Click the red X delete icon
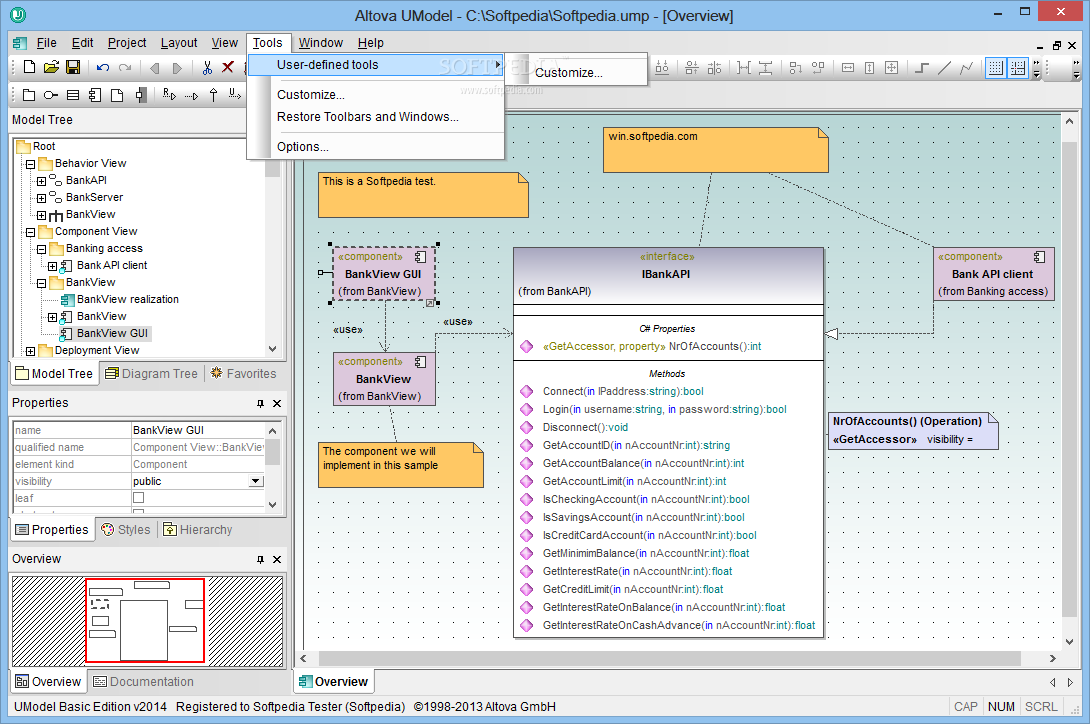The image size is (1090, 724). (x=228, y=67)
